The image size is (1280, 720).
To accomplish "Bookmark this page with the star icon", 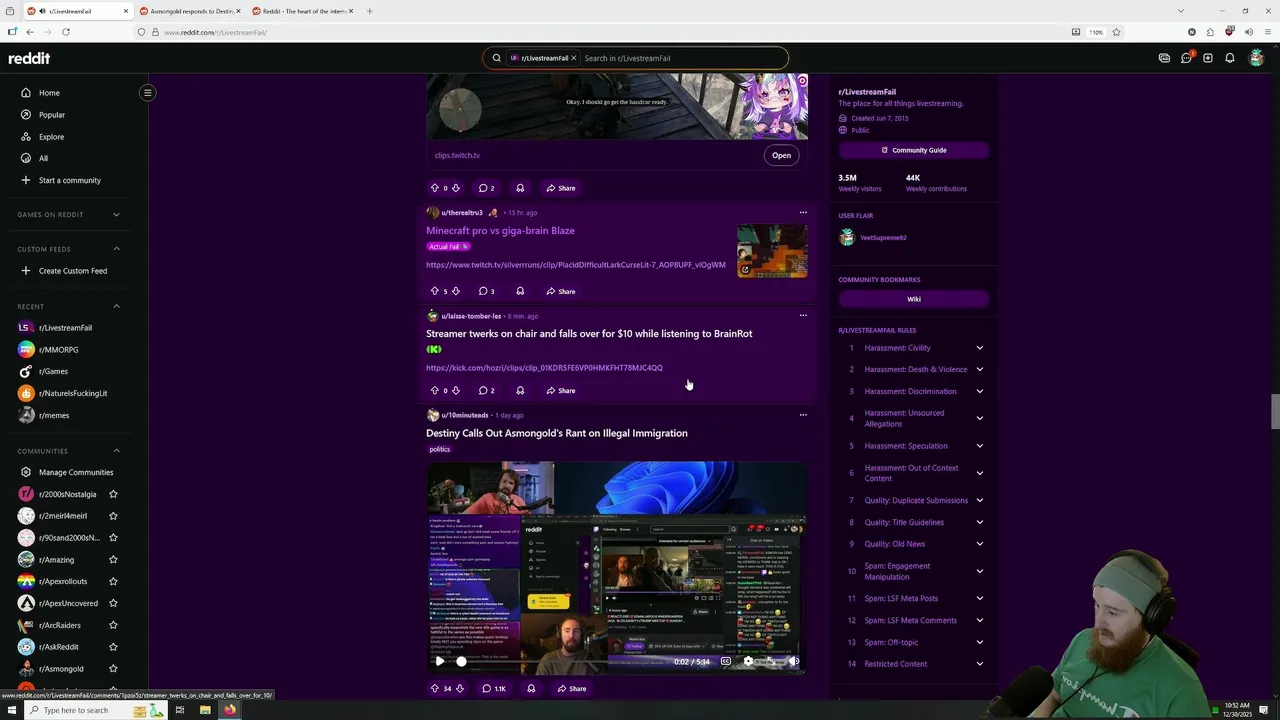I will (1116, 32).
